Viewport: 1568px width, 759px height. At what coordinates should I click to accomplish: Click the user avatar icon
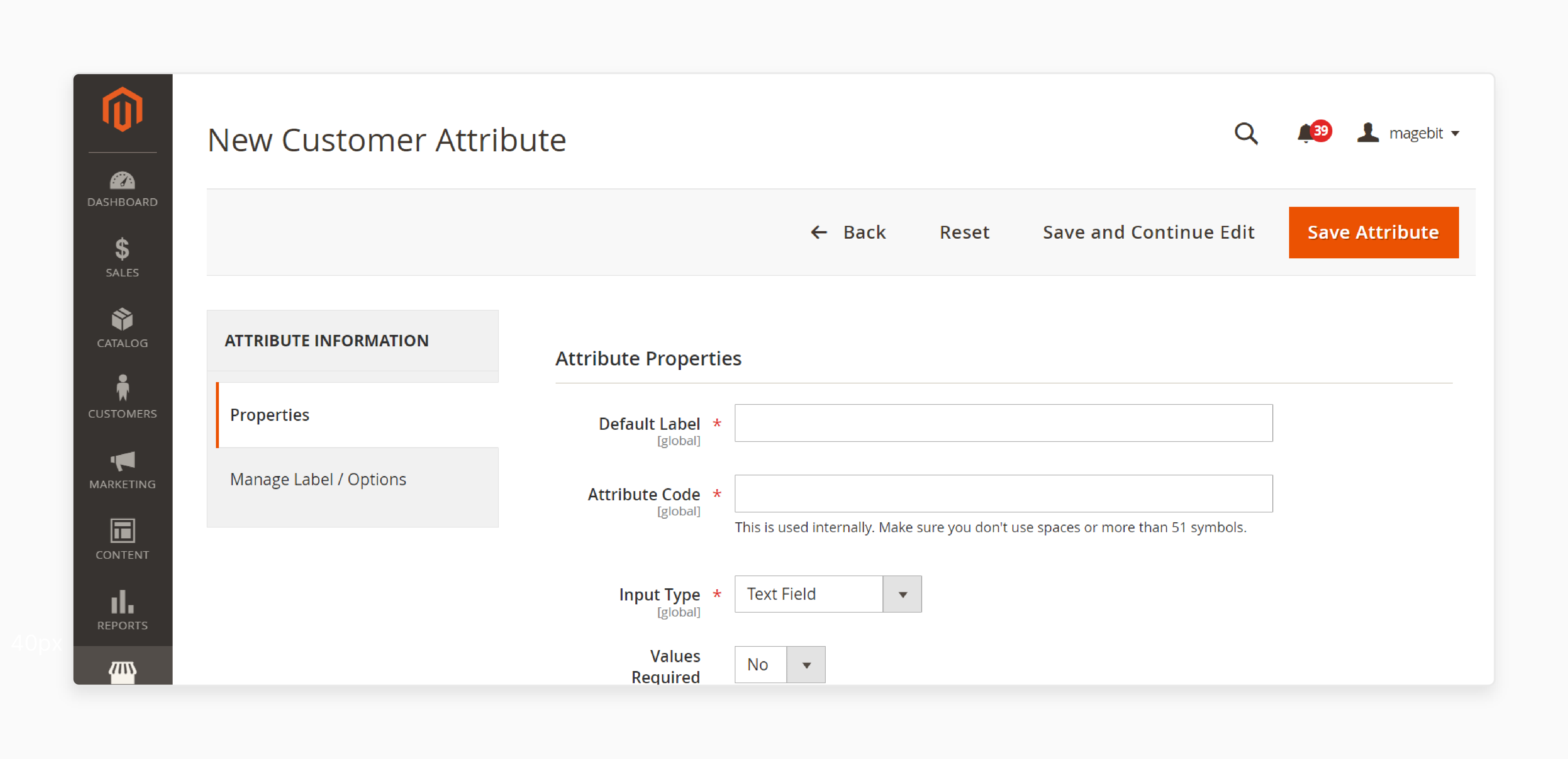[x=1367, y=133]
